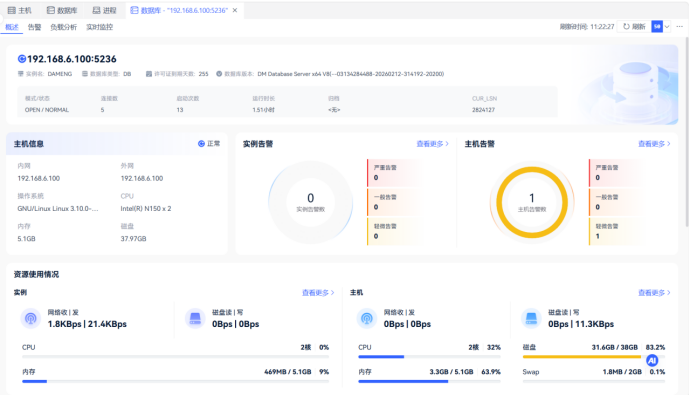
Task: Click the 刷新时间 11:22:27 label
Action: (587, 26)
